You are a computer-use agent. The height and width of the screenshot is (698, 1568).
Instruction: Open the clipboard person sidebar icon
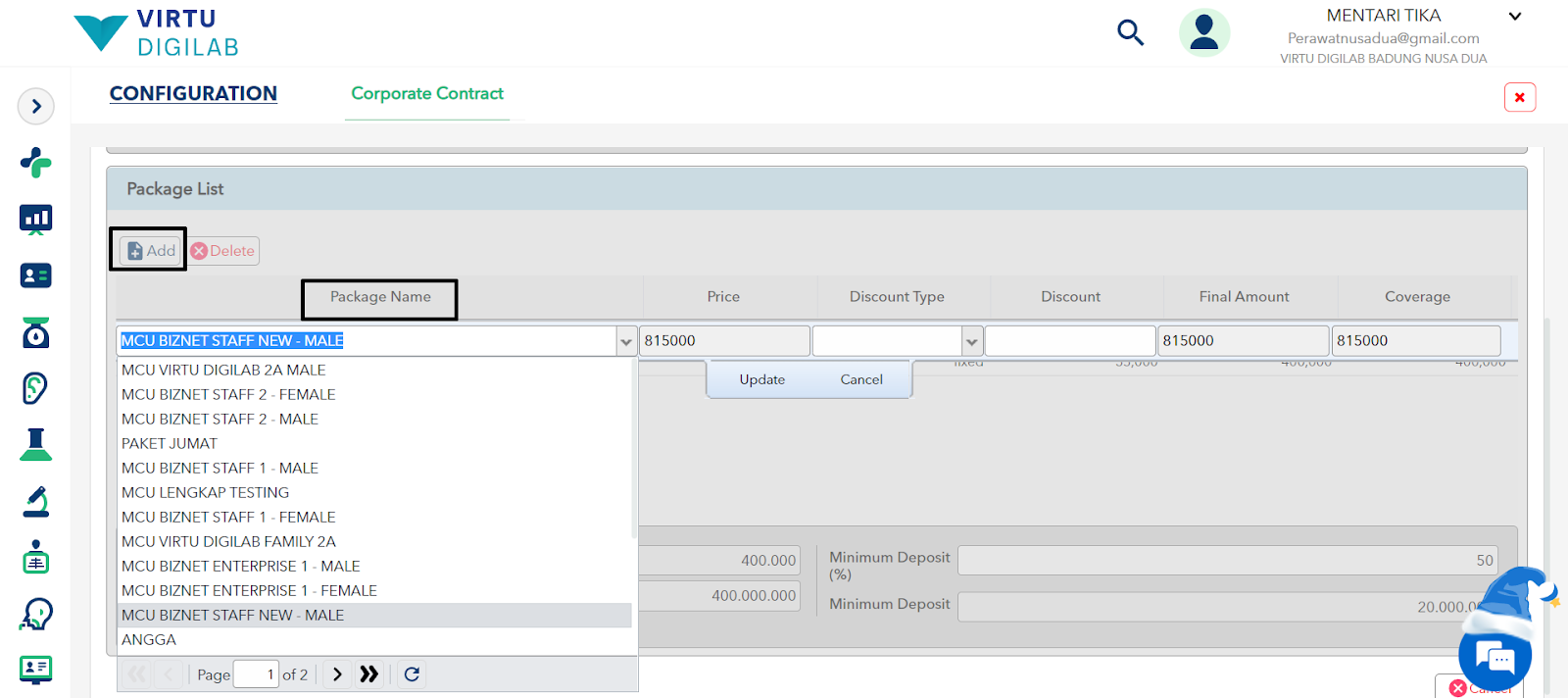click(36, 557)
